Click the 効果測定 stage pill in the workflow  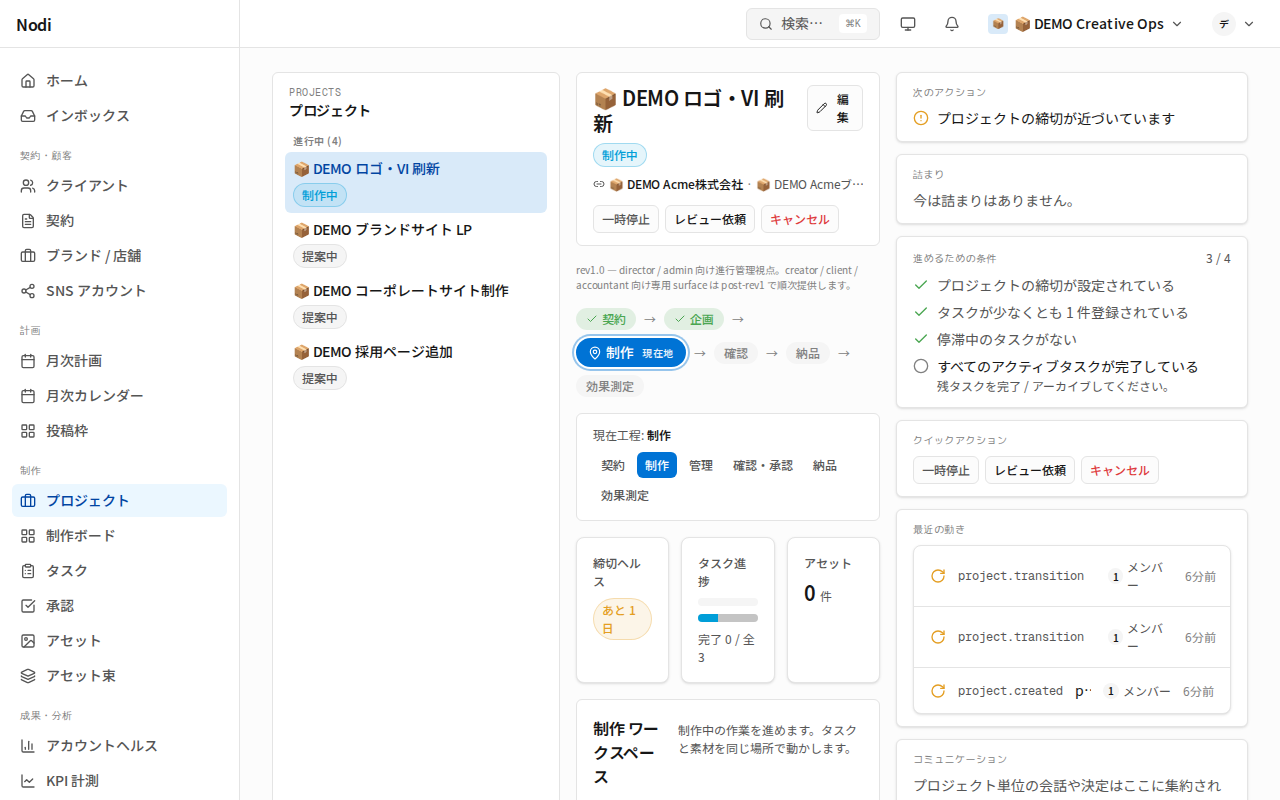[610, 387]
